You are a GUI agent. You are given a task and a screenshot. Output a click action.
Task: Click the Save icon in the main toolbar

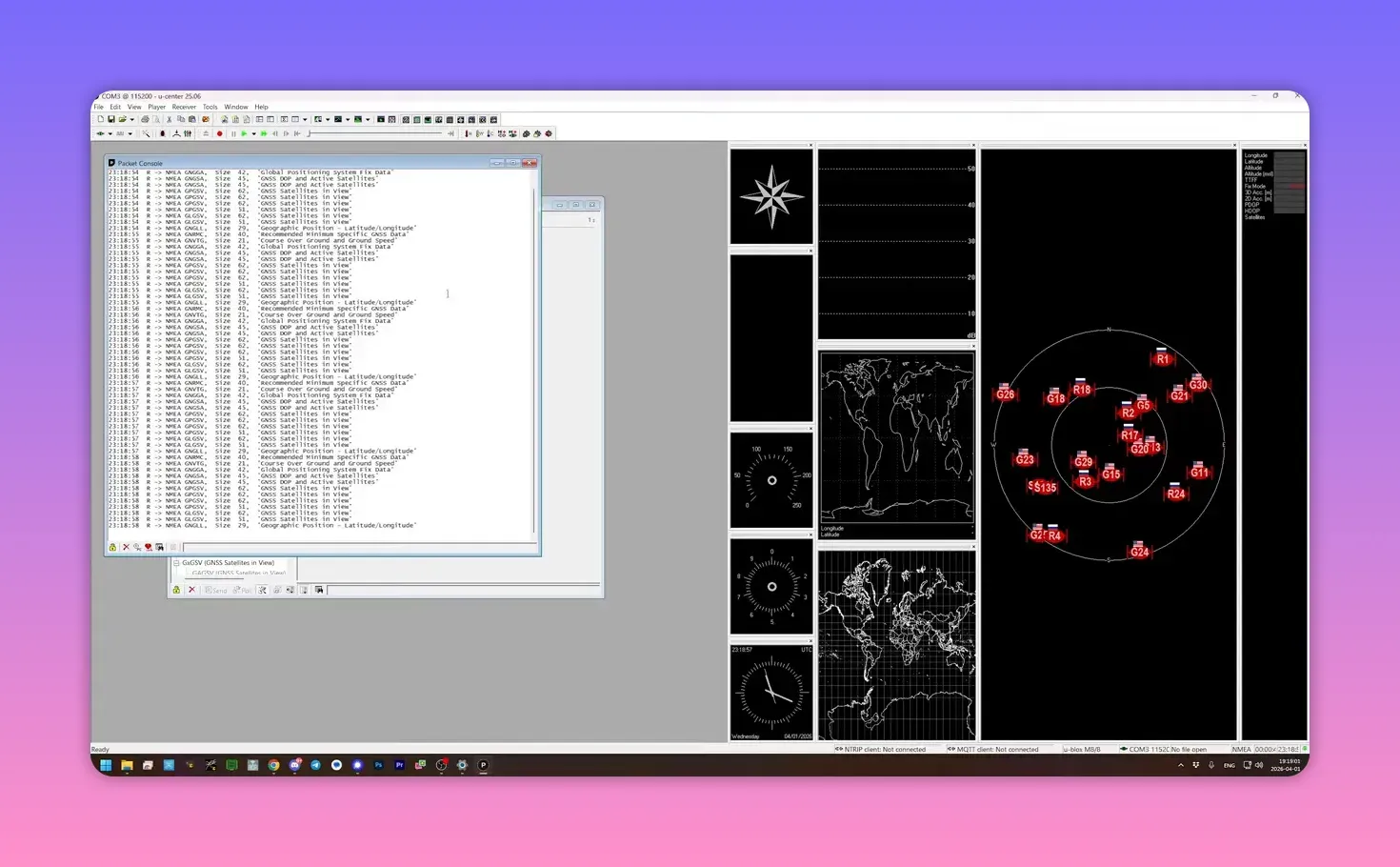click(111, 120)
